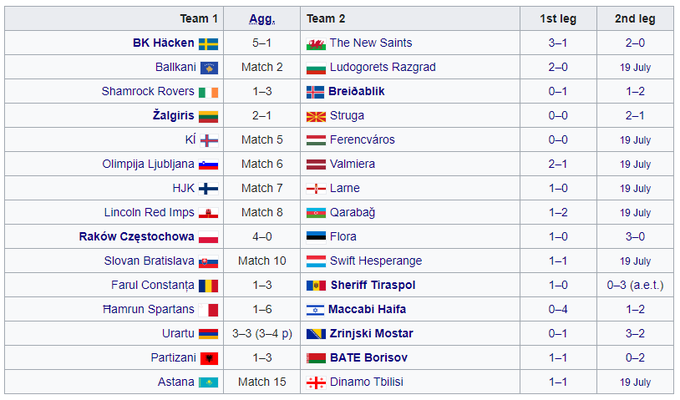
Task: Click the Poland flag next to Raków Częstochowa
Action: pyautogui.click(x=209, y=237)
